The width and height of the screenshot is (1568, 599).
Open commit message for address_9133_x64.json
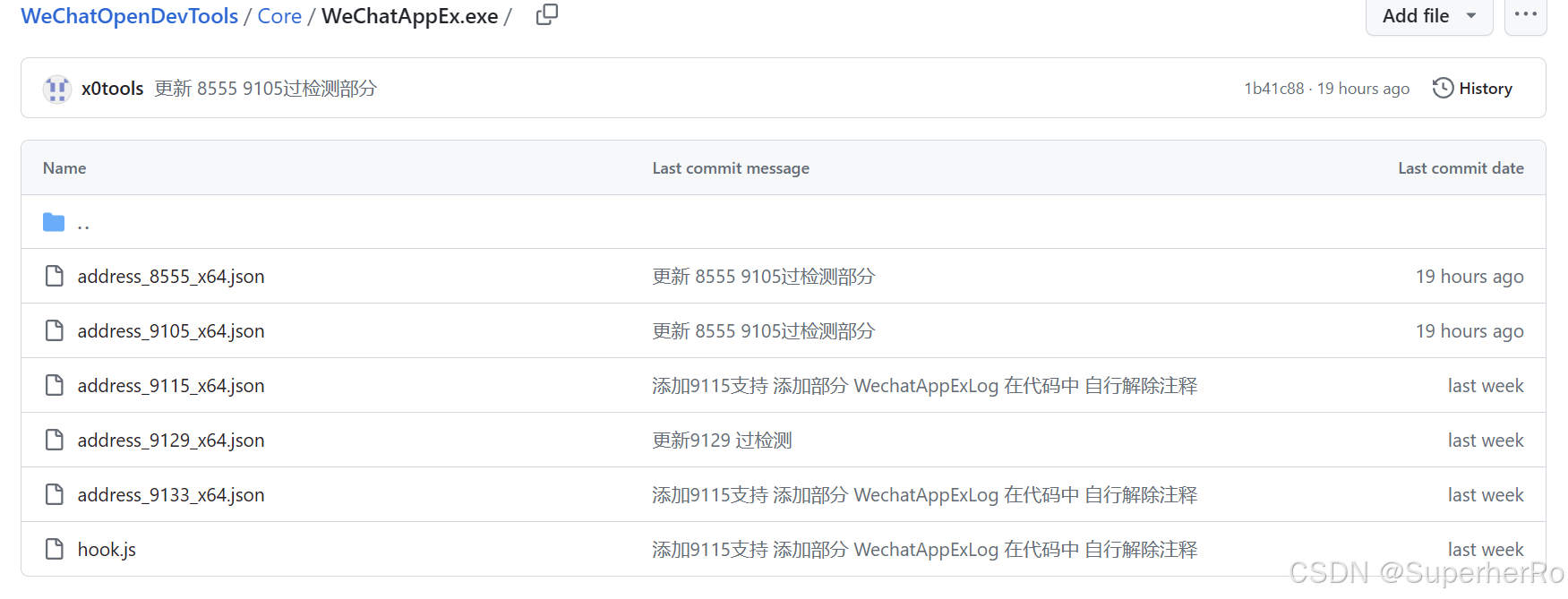(x=925, y=495)
